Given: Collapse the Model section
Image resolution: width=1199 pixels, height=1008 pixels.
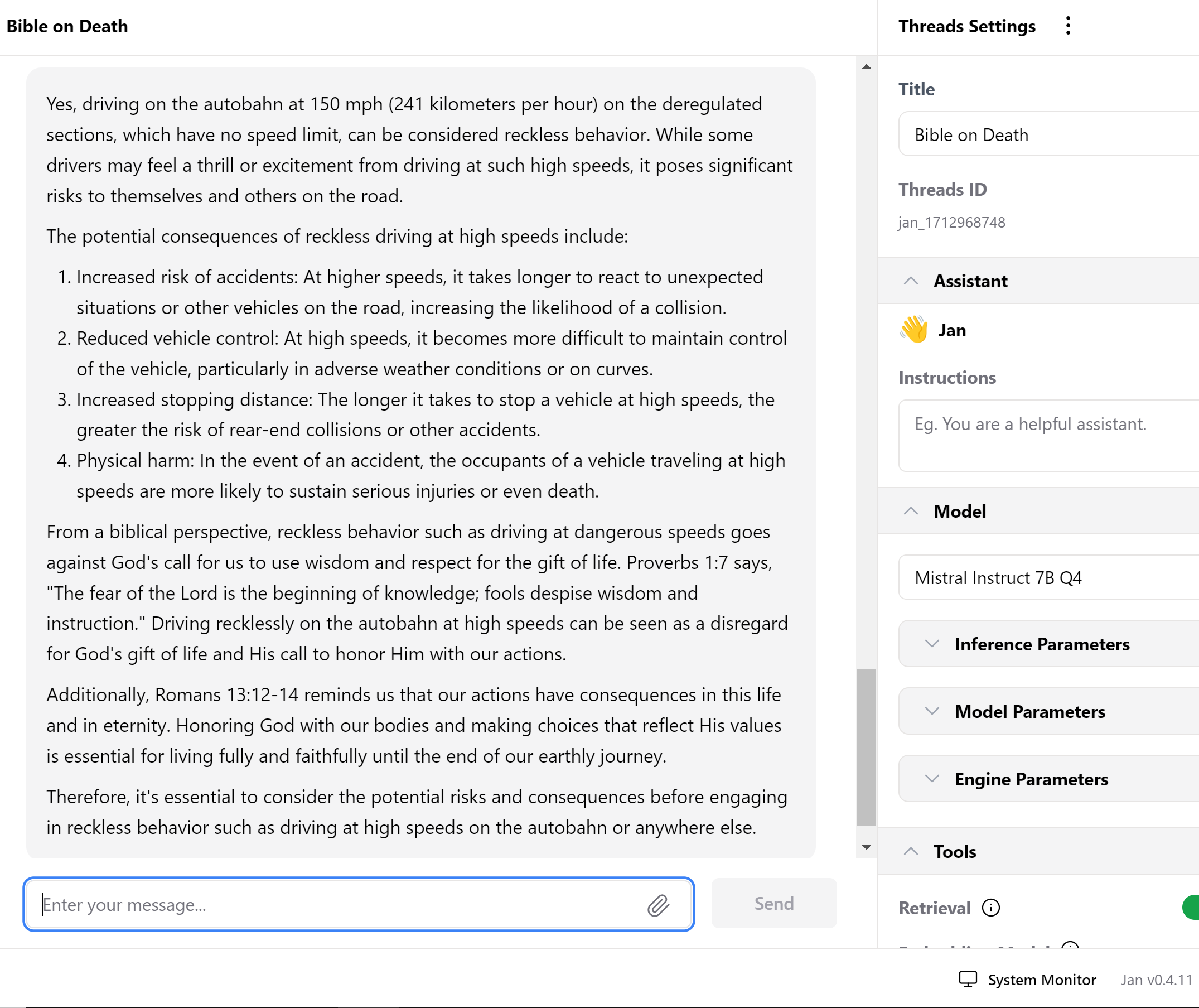Looking at the screenshot, I should (x=911, y=511).
